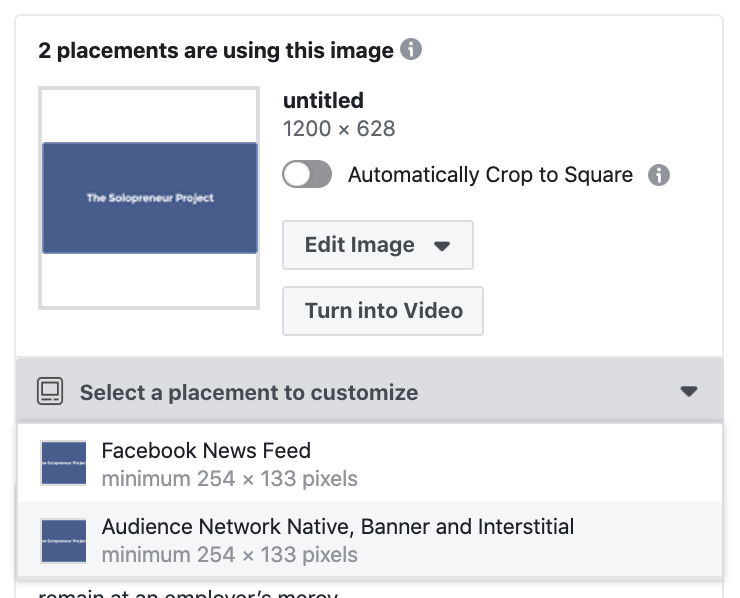Expand Select a placement to customize

(x=370, y=390)
